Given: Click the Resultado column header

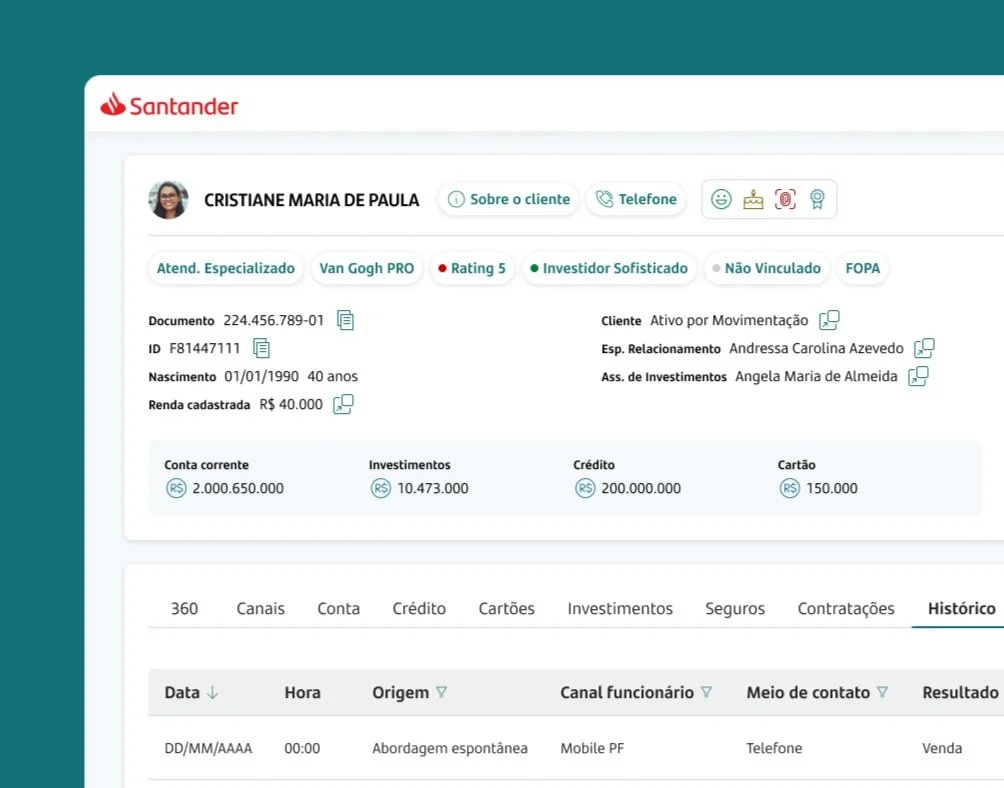Looking at the screenshot, I should (960, 693).
